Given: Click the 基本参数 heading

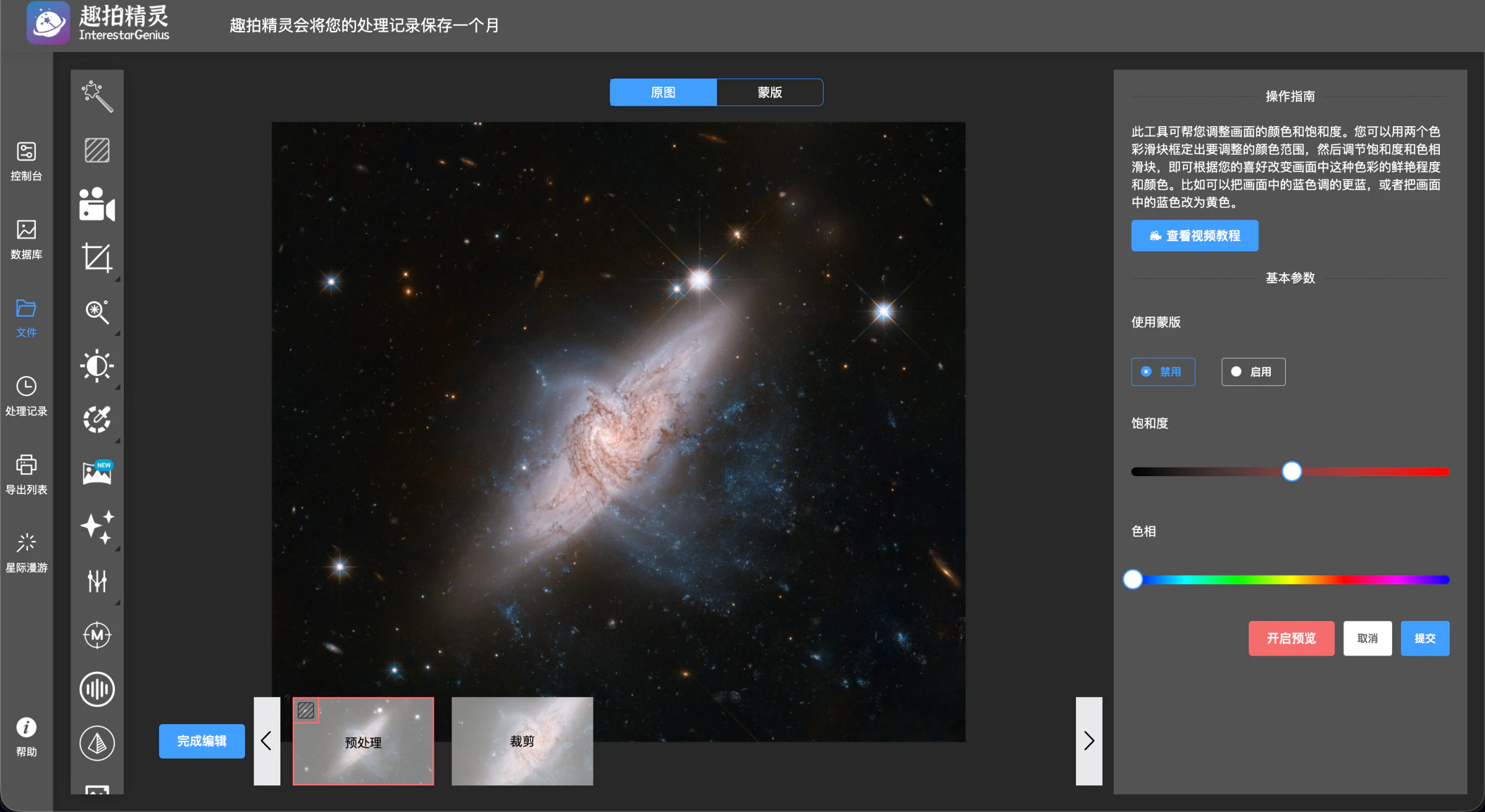Looking at the screenshot, I should pos(1290,278).
